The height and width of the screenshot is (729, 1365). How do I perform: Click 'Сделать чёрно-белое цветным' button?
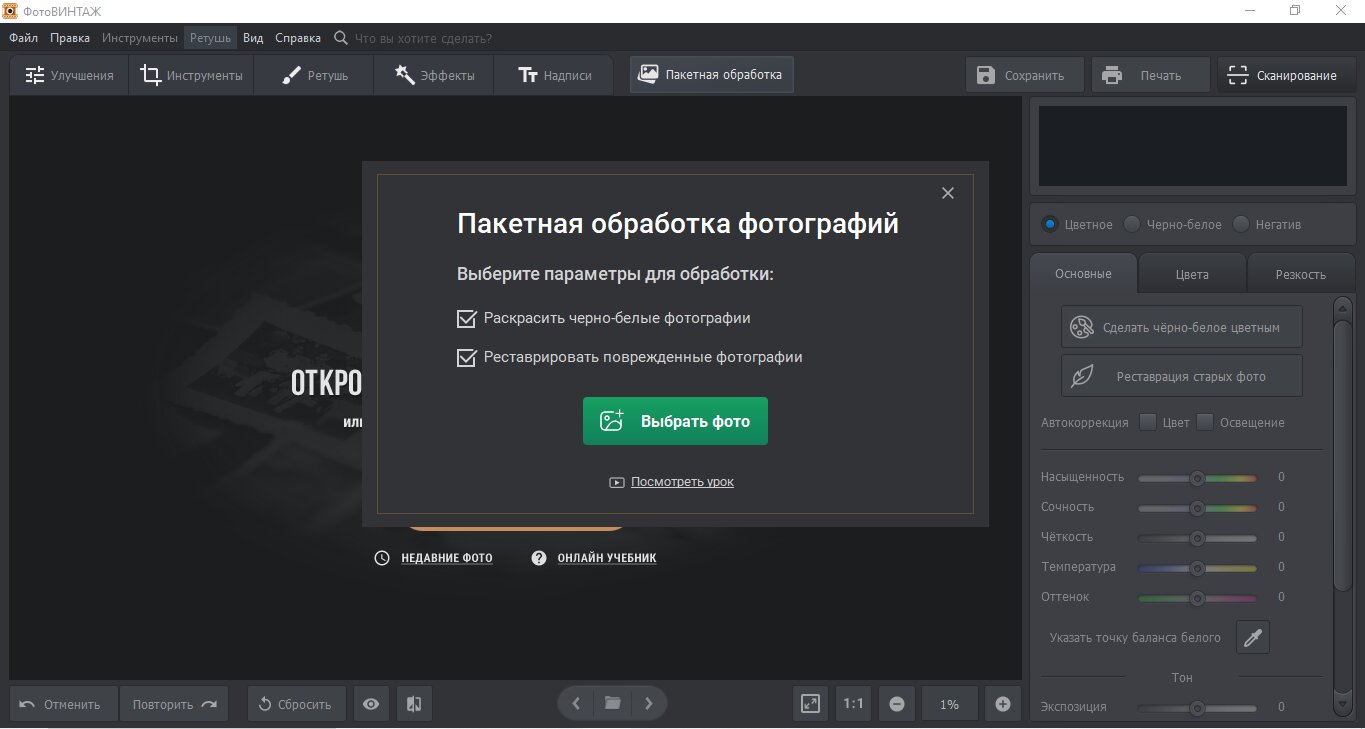point(1182,327)
